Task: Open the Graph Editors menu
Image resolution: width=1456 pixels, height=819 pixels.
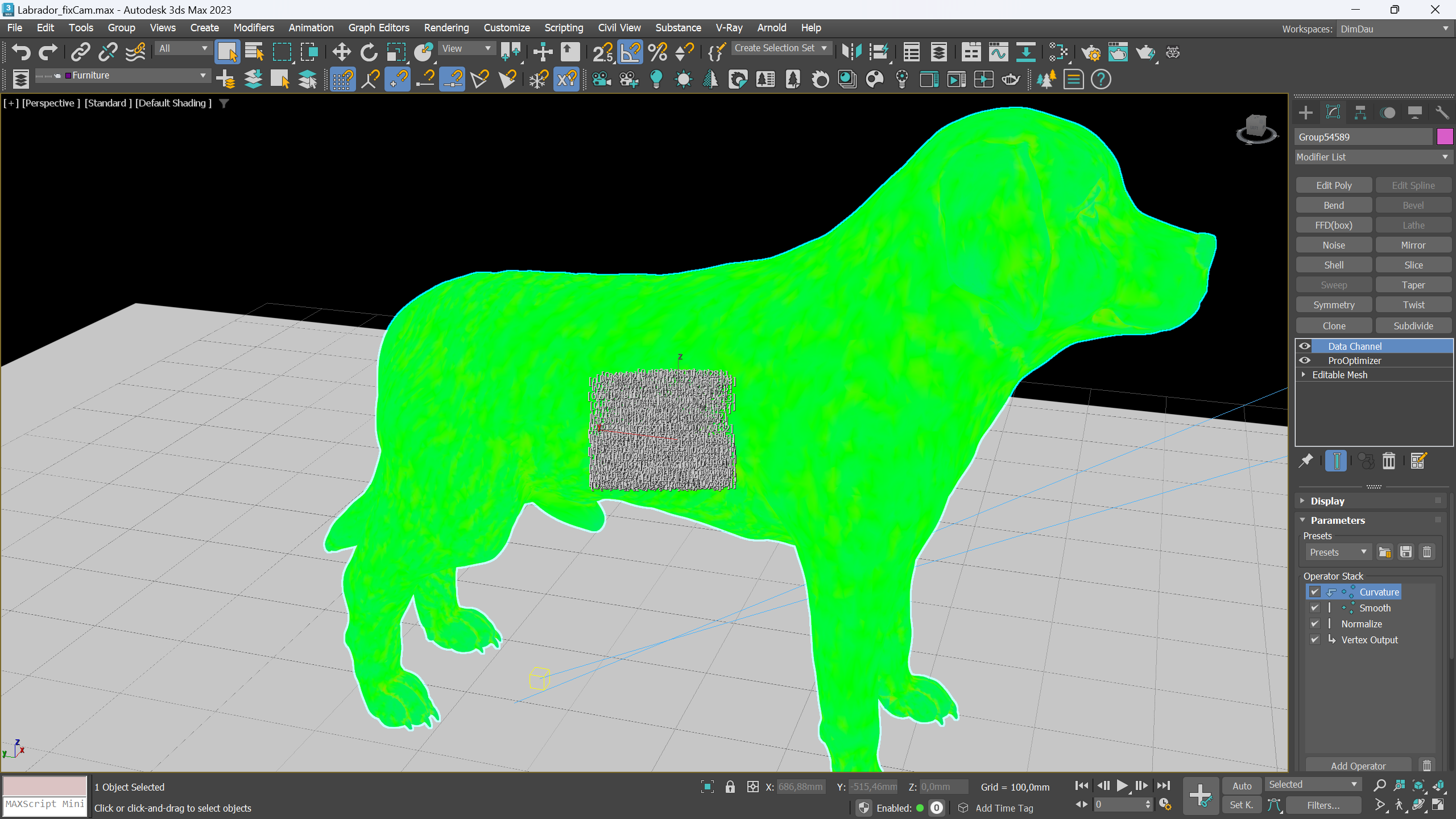Action: 379,28
